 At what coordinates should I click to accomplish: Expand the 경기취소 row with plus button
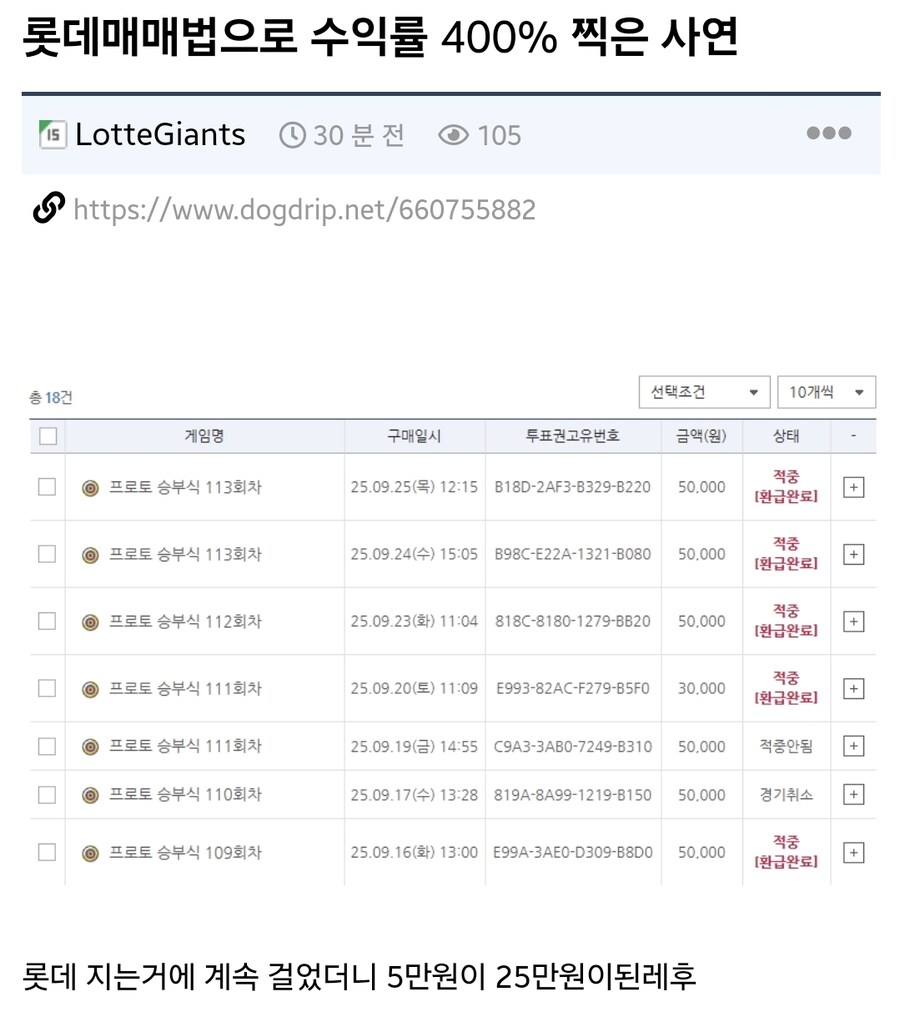(853, 795)
